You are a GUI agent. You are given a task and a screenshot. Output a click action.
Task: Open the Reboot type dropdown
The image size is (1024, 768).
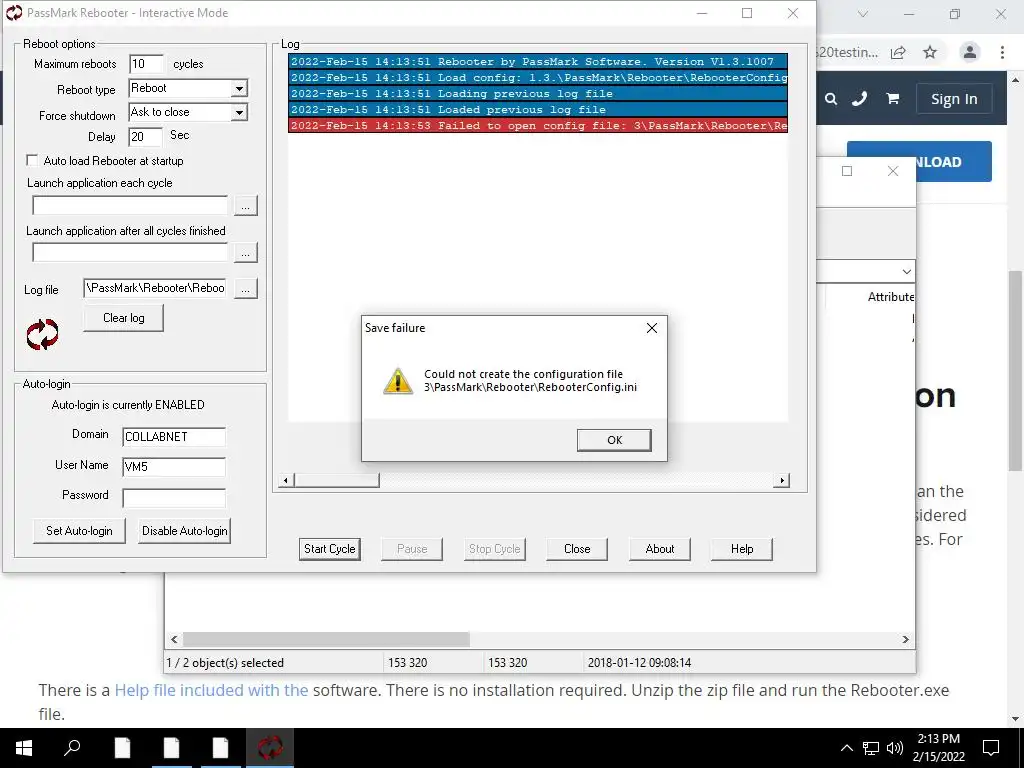coord(239,88)
